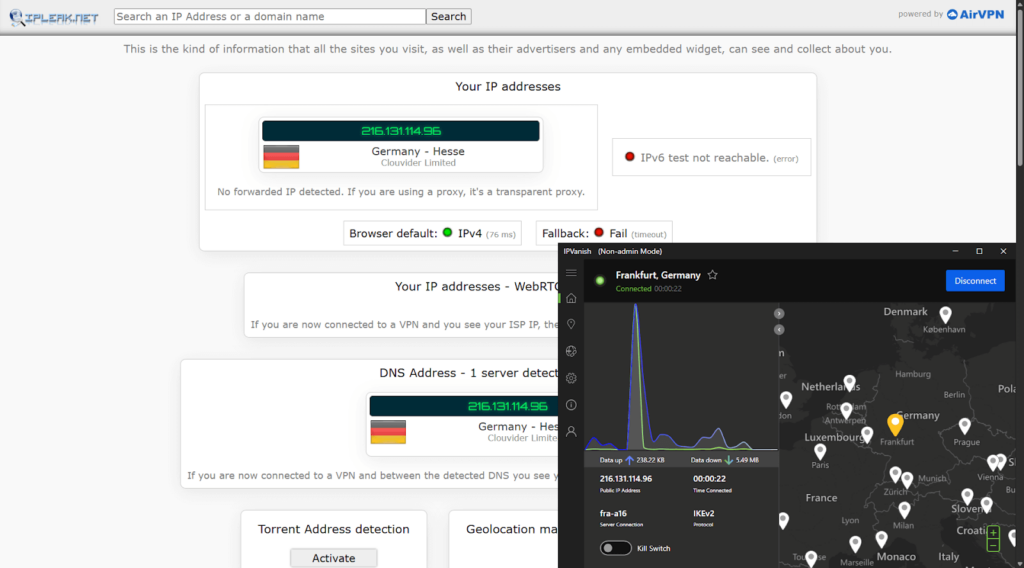Click the AirVPN logo link
1024x568 pixels.
tap(975, 14)
